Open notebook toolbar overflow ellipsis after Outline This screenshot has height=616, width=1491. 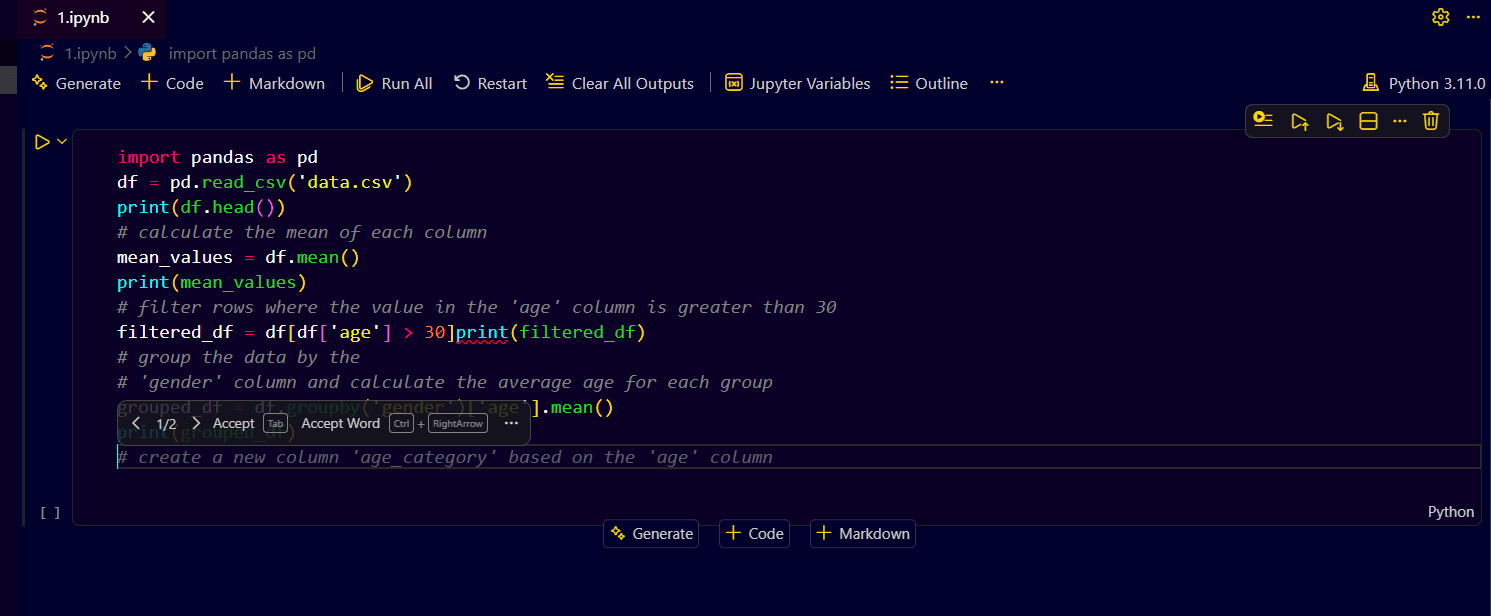click(x=996, y=83)
